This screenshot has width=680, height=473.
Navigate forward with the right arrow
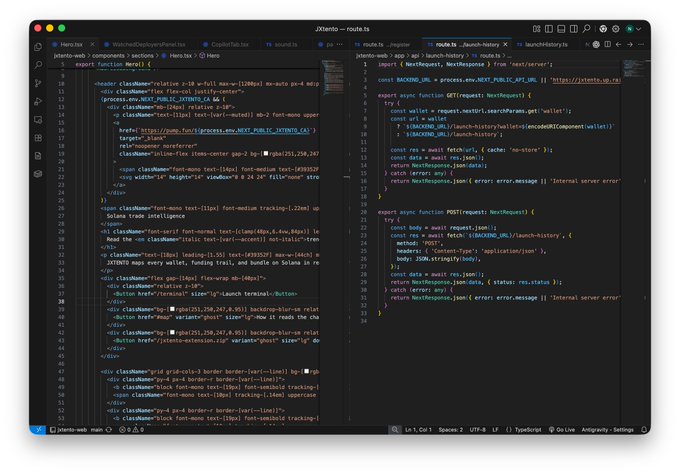(x=630, y=44)
